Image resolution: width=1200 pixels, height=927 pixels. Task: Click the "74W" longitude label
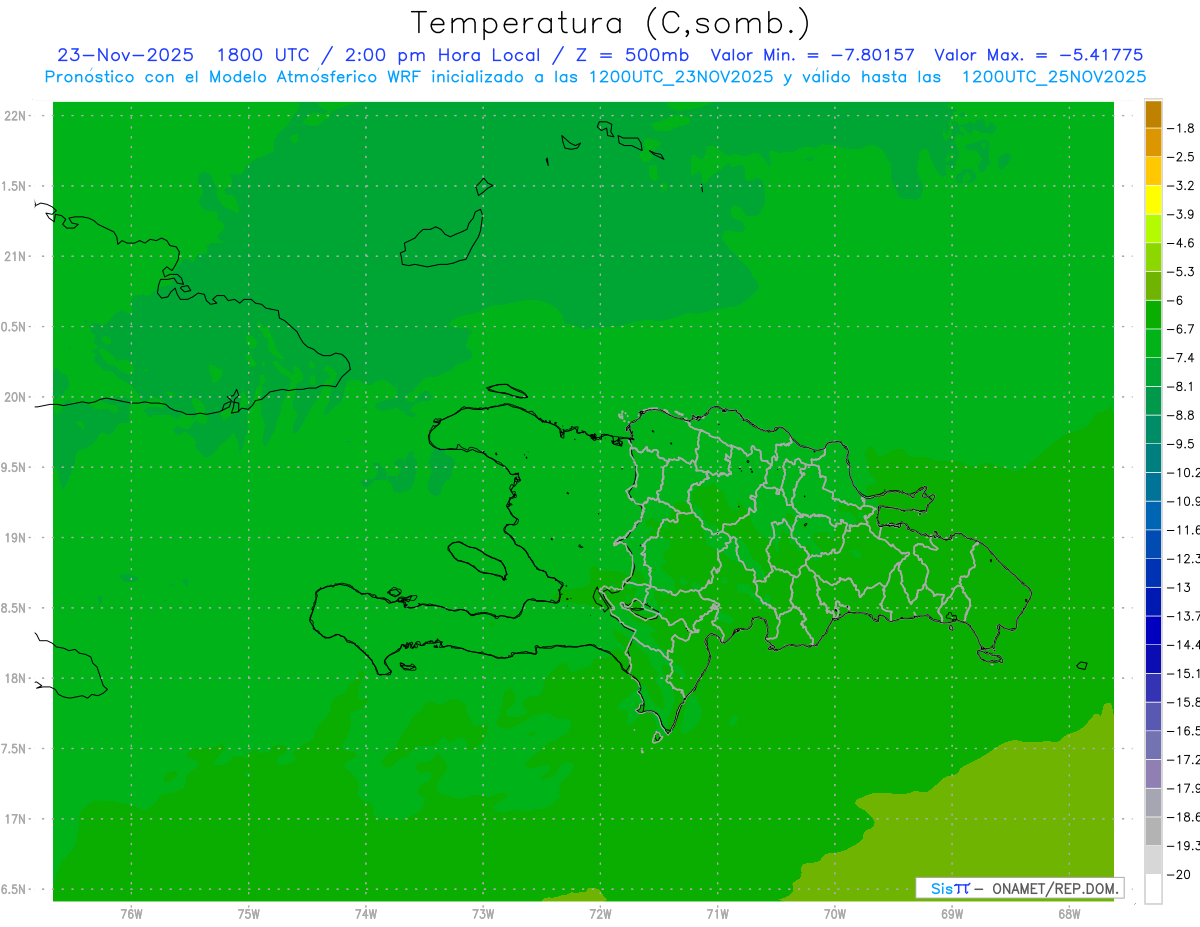pyautogui.click(x=366, y=914)
